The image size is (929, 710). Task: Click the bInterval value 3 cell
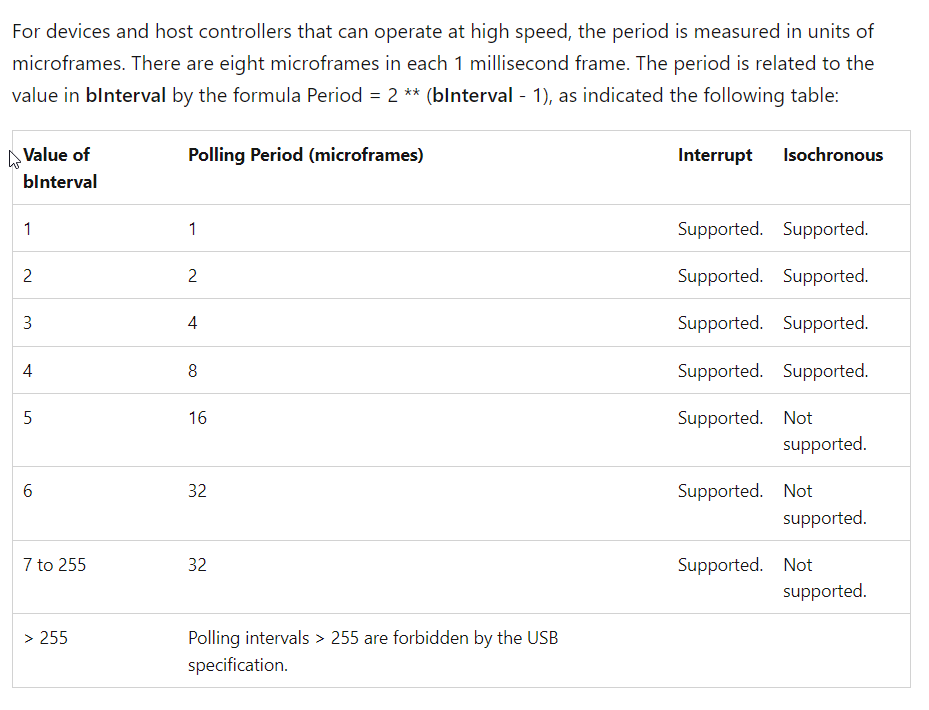(27, 323)
